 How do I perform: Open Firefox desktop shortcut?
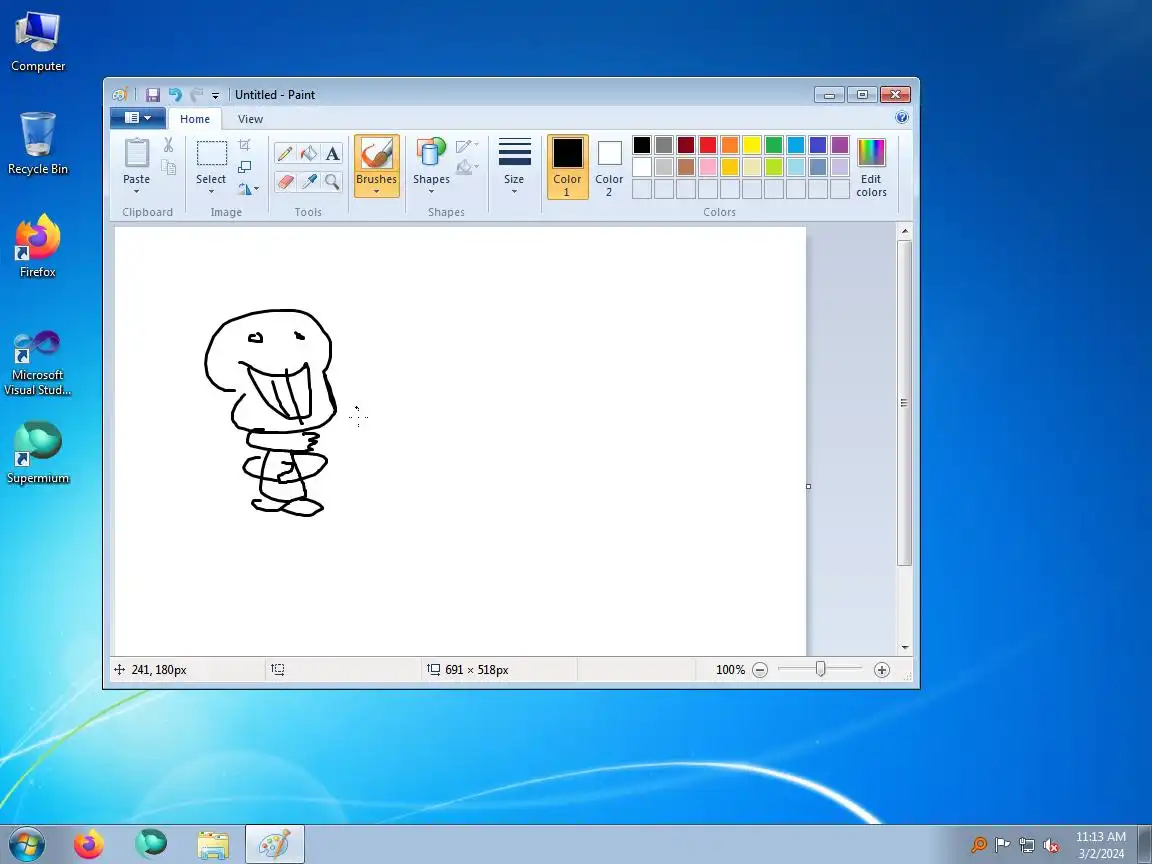(37, 246)
